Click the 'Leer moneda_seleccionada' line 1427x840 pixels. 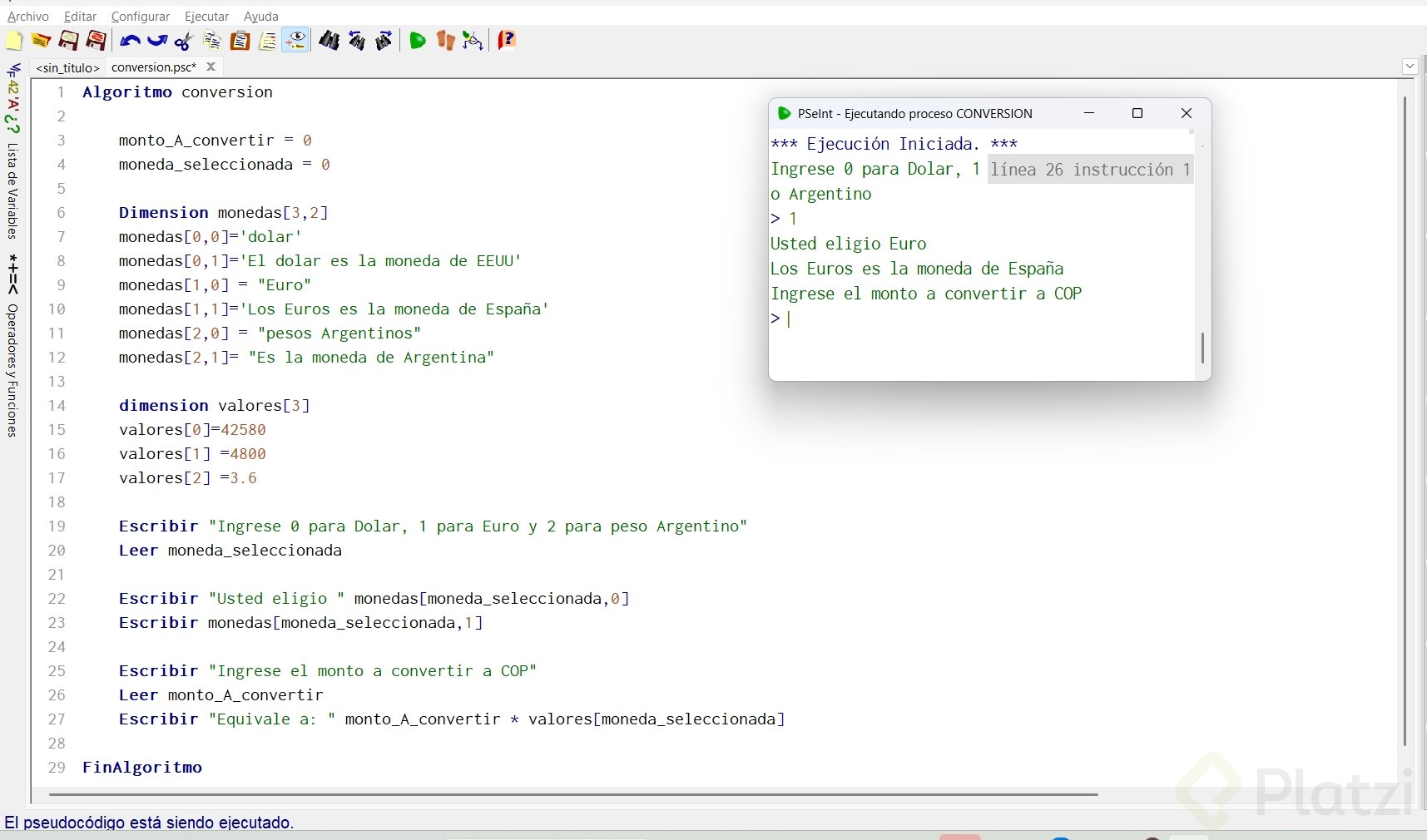click(x=230, y=551)
